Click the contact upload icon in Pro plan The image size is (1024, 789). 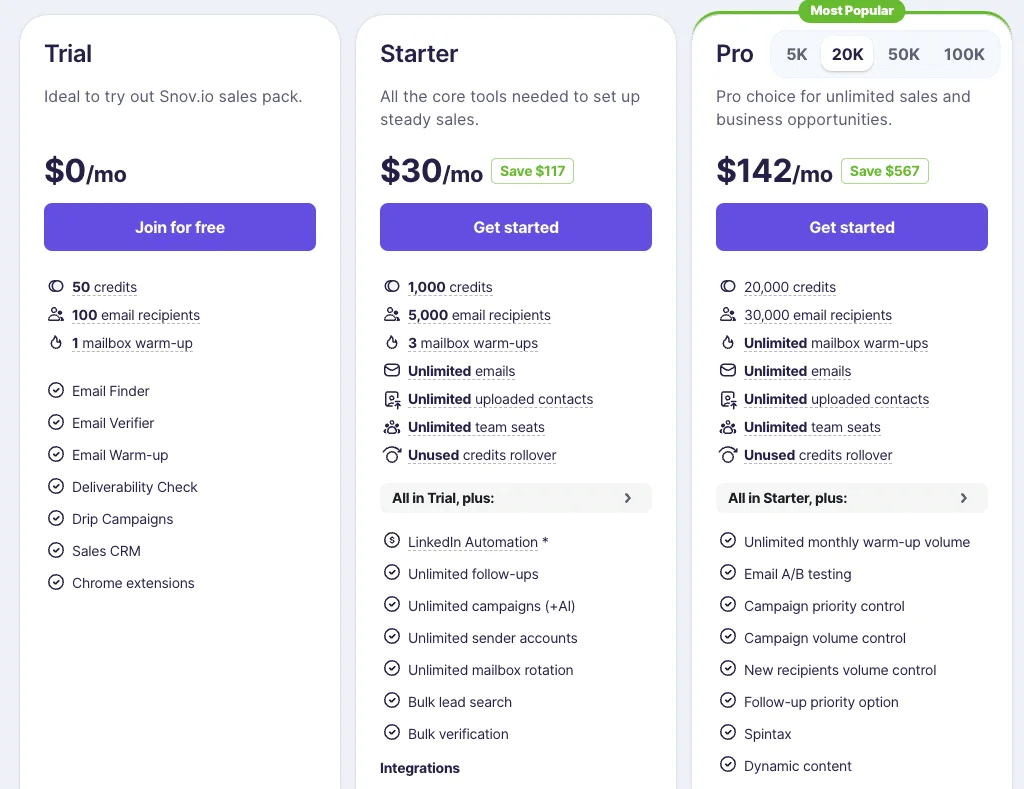(728, 398)
